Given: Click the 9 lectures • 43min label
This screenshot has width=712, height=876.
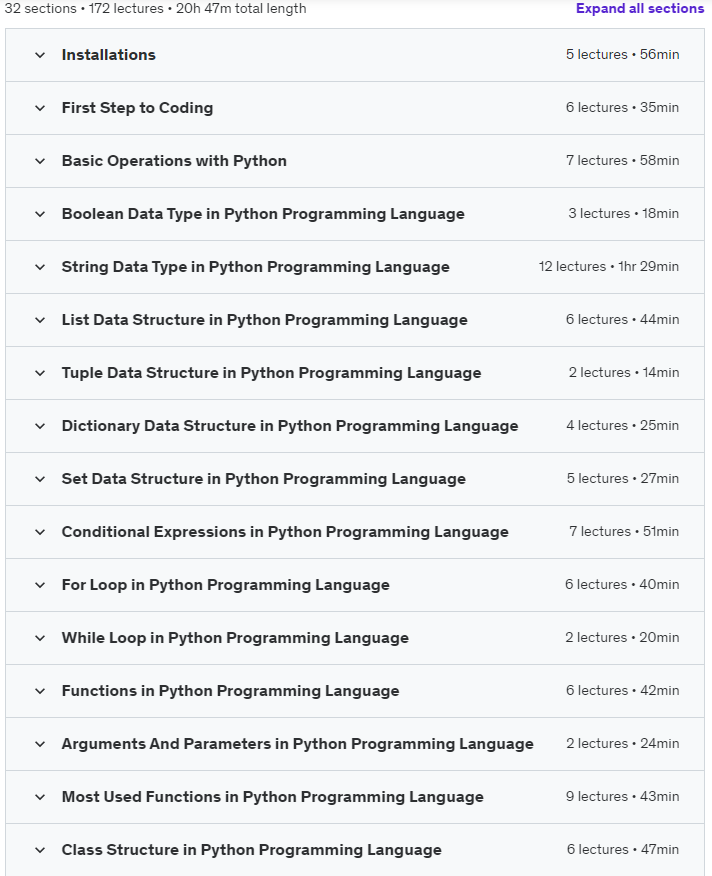Looking at the screenshot, I should click(x=623, y=797).
